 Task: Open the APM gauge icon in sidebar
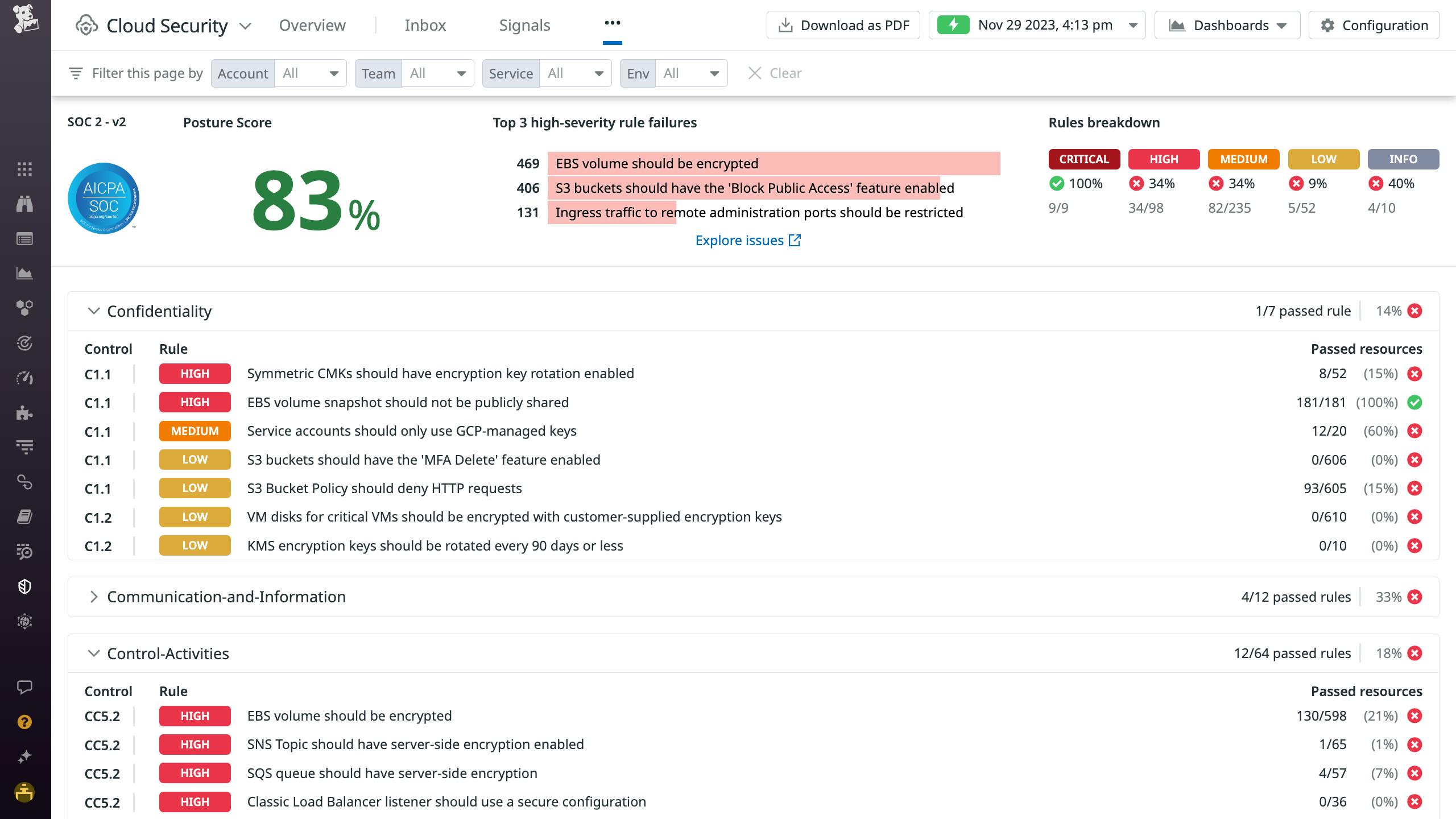tap(24, 378)
